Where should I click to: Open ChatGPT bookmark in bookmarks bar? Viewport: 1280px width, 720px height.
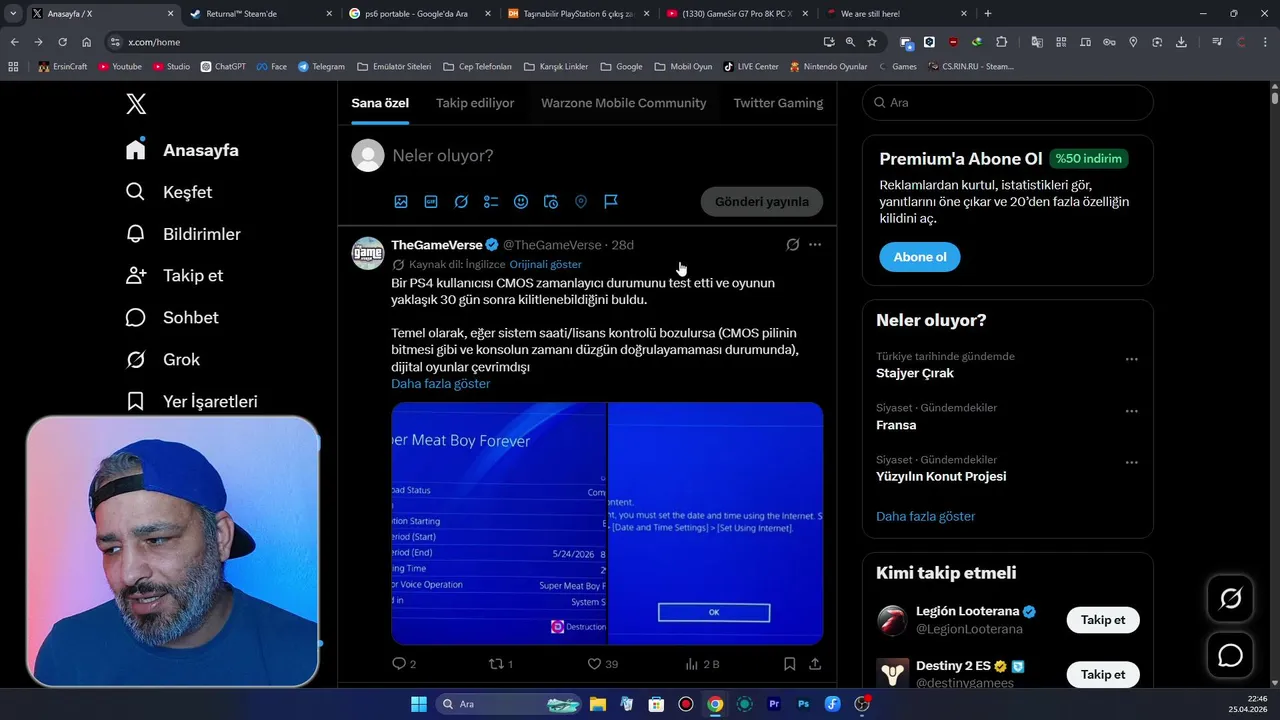click(223, 67)
